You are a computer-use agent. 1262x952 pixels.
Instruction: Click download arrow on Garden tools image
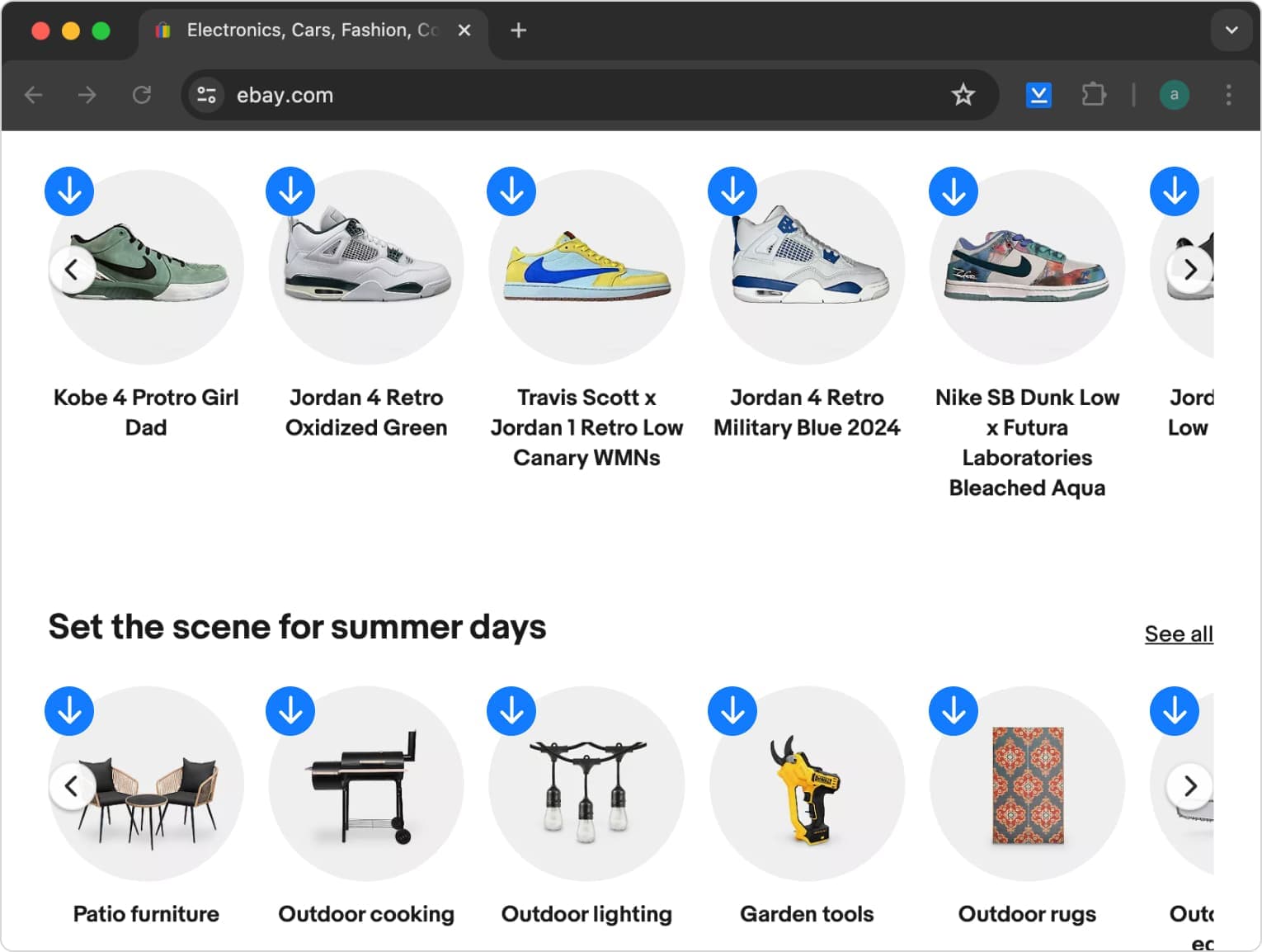[x=732, y=711]
